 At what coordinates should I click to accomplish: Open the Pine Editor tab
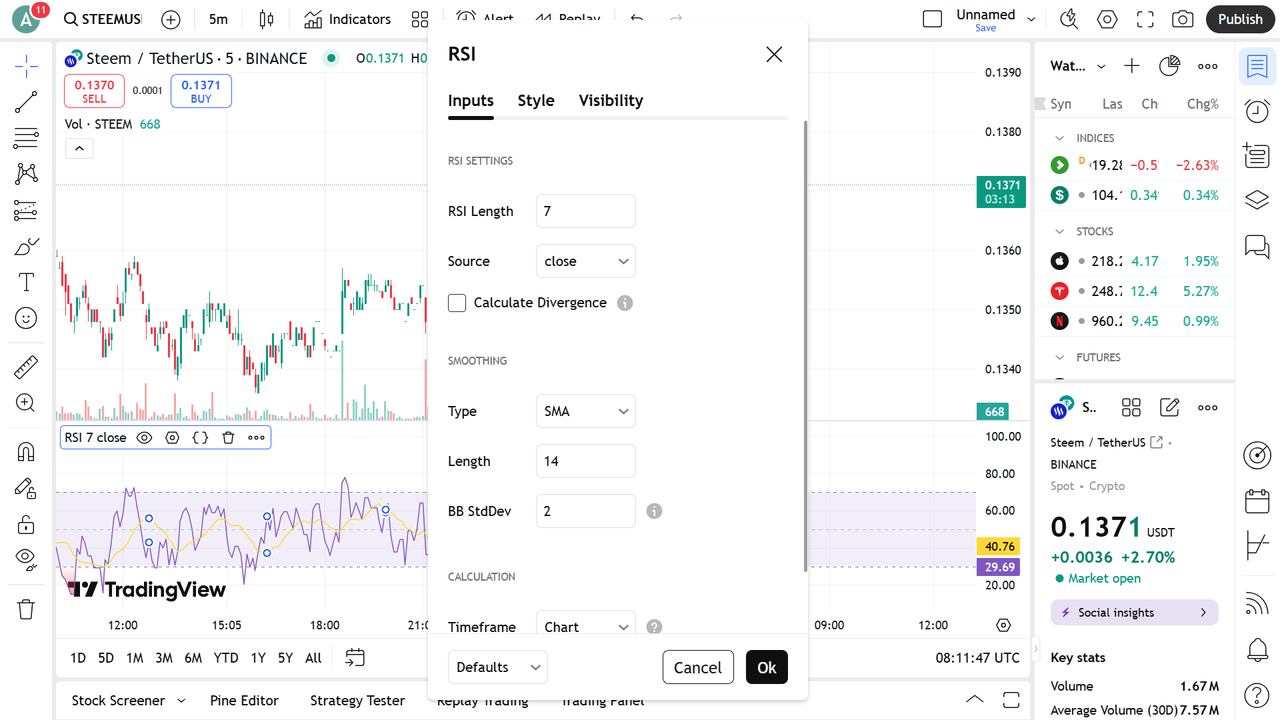(244, 700)
